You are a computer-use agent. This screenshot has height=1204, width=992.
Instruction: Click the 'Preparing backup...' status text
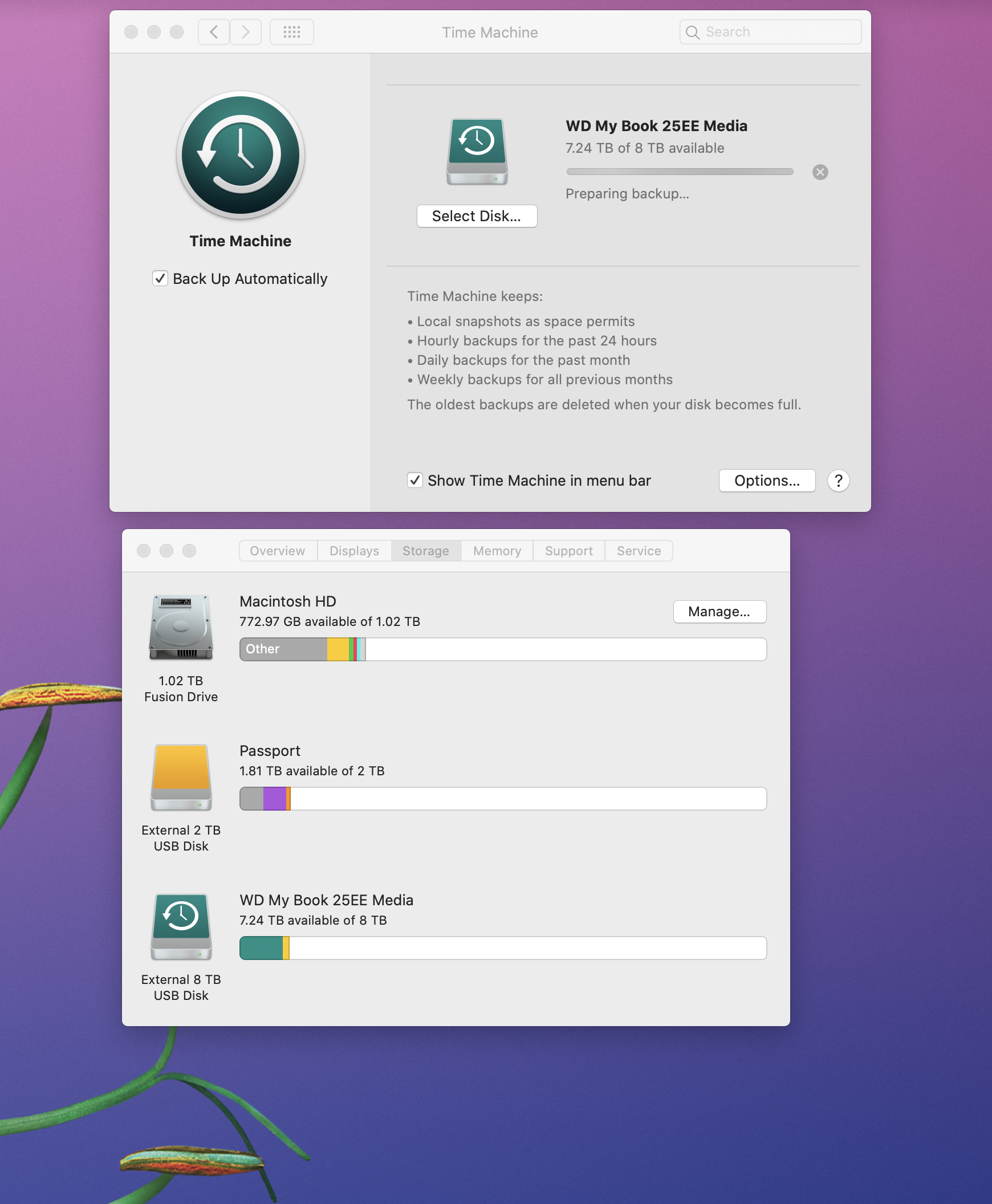[x=627, y=194]
